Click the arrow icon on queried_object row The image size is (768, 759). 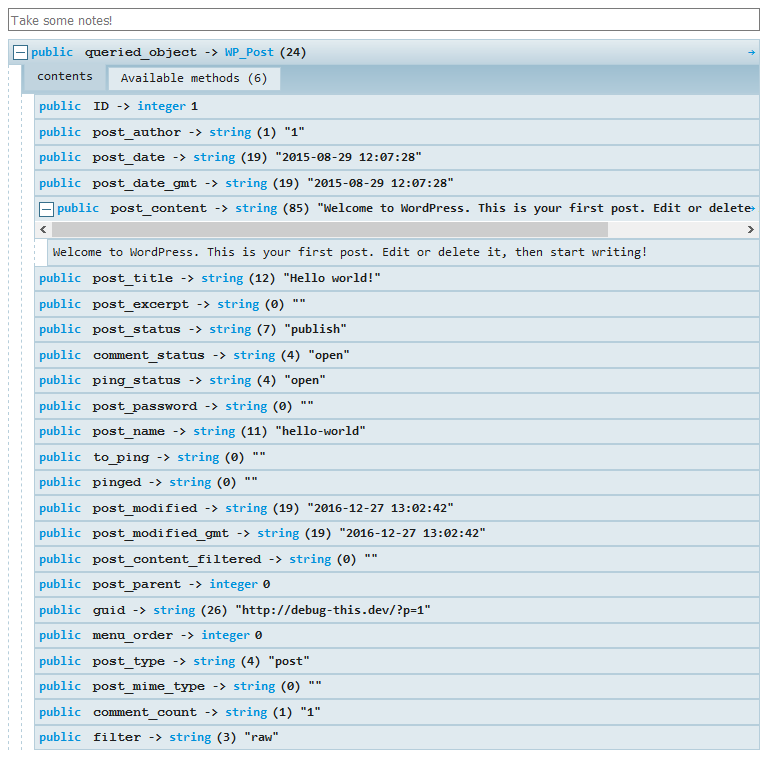(x=751, y=52)
